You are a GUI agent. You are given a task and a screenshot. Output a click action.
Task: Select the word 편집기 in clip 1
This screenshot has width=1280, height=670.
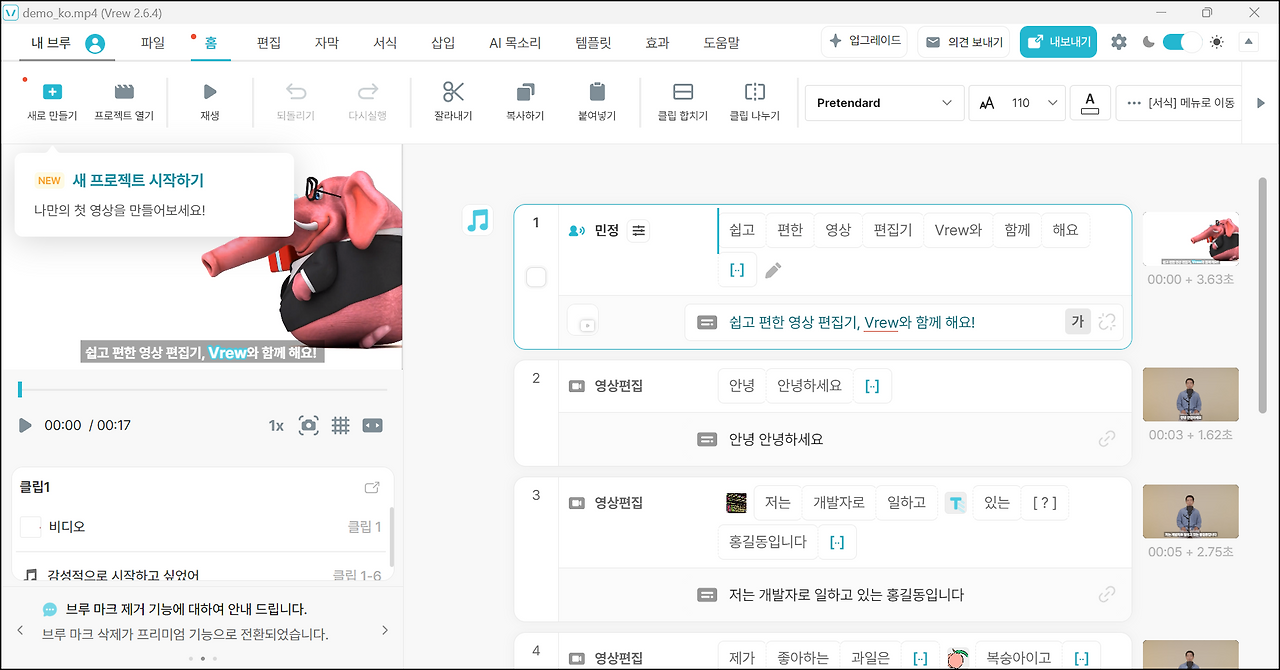point(893,230)
